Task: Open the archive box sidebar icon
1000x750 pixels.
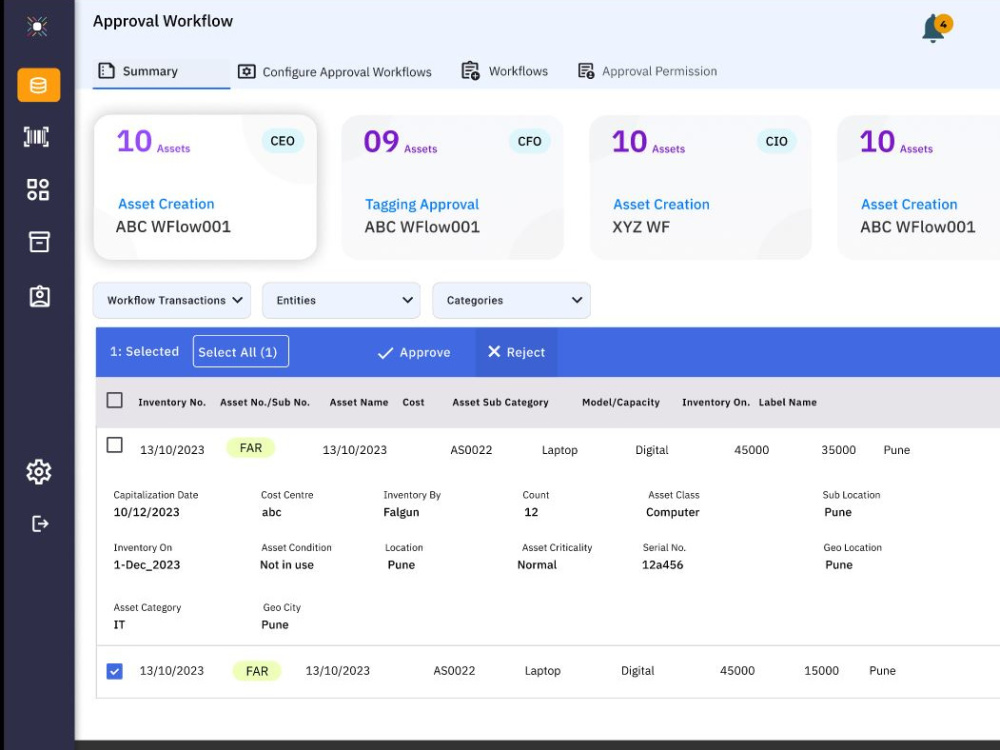Action: (x=39, y=242)
